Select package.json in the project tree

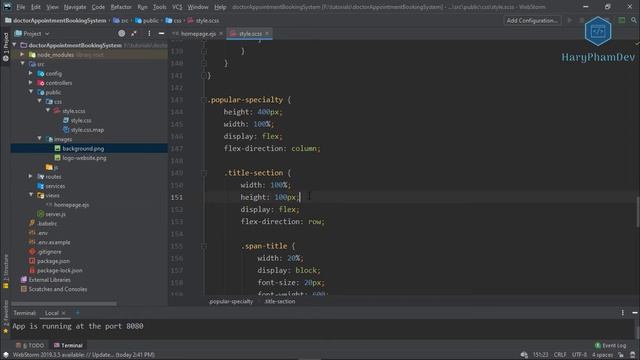coord(53,261)
